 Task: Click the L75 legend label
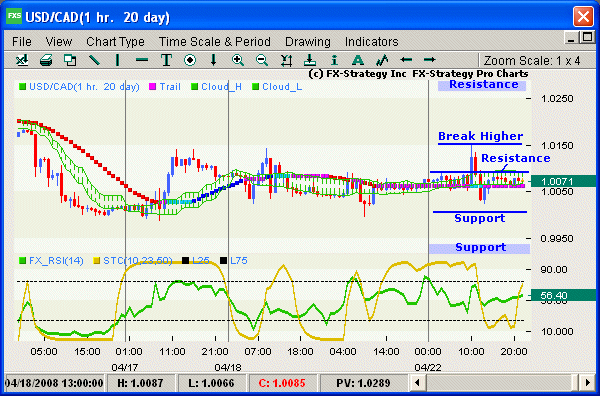[x=239, y=261]
